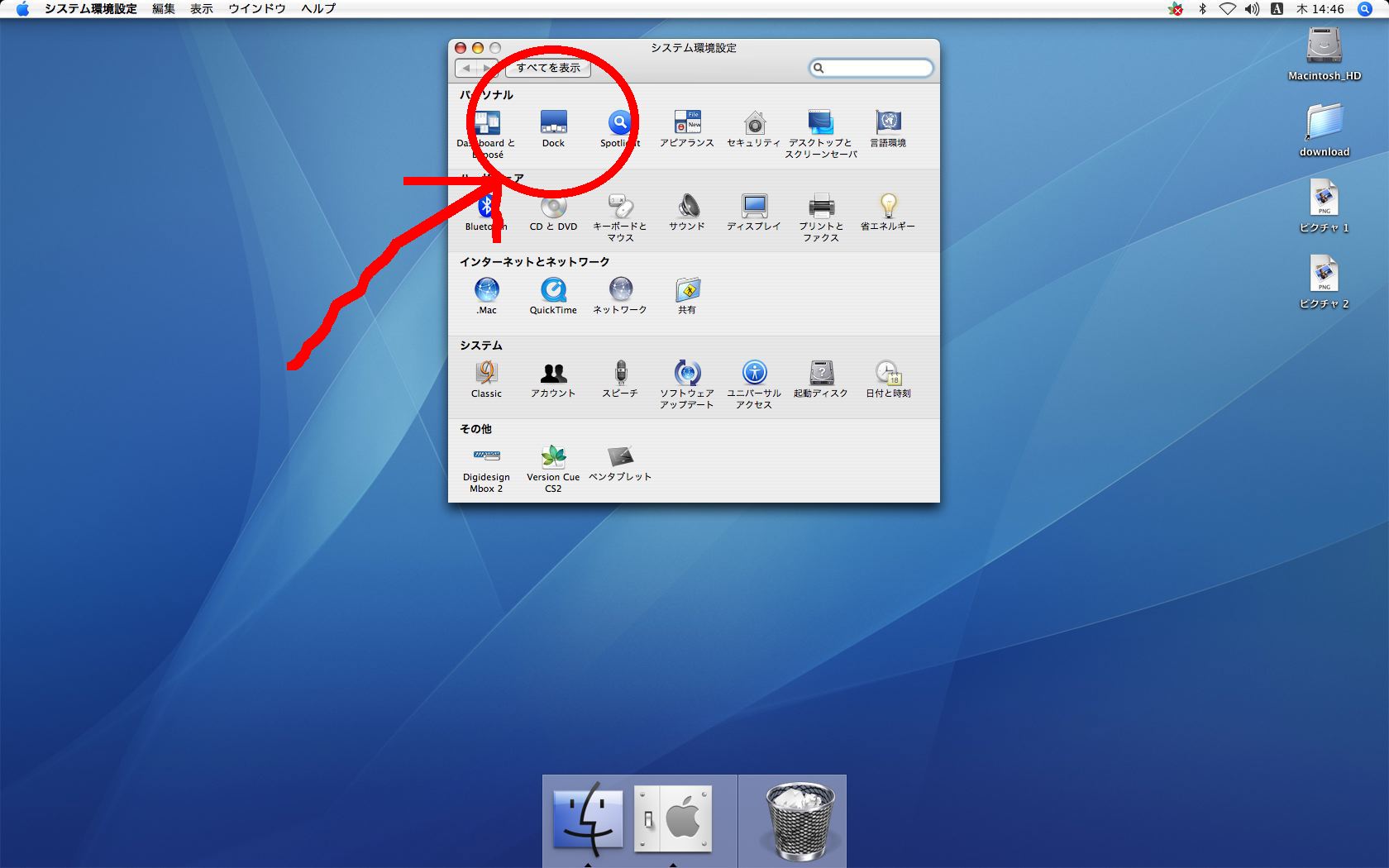Image resolution: width=1389 pixels, height=868 pixels.
Task: Click the AirPort Wi-Fi status icon
Action: (x=1228, y=9)
